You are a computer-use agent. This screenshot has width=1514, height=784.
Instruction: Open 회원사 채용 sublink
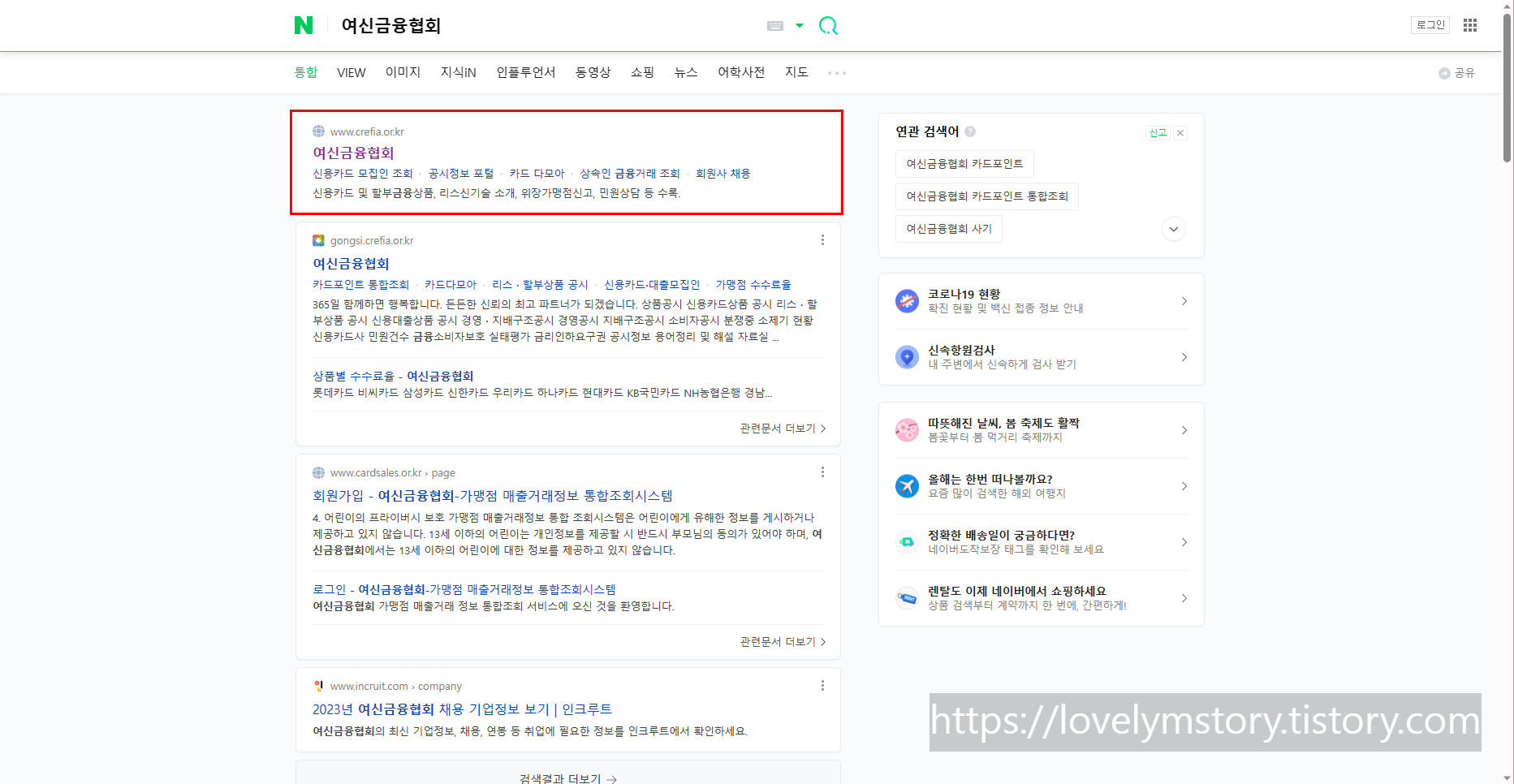tap(723, 174)
